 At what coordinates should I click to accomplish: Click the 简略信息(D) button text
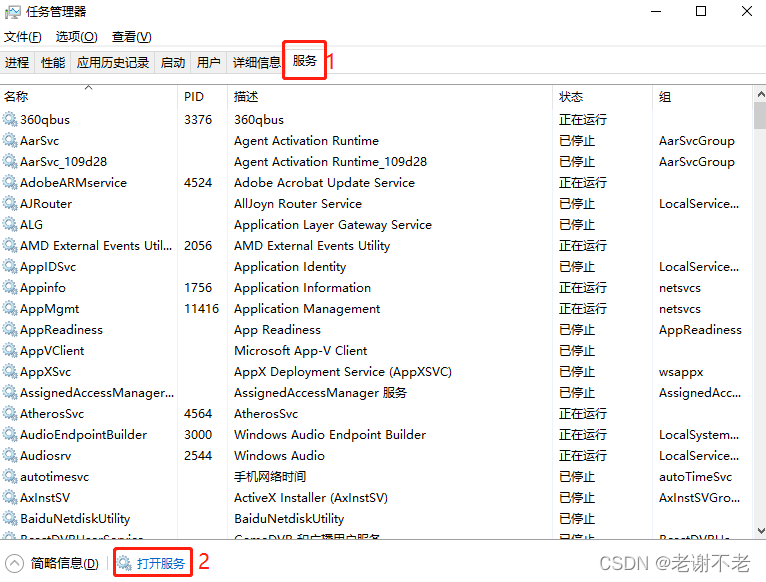click(64, 563)
